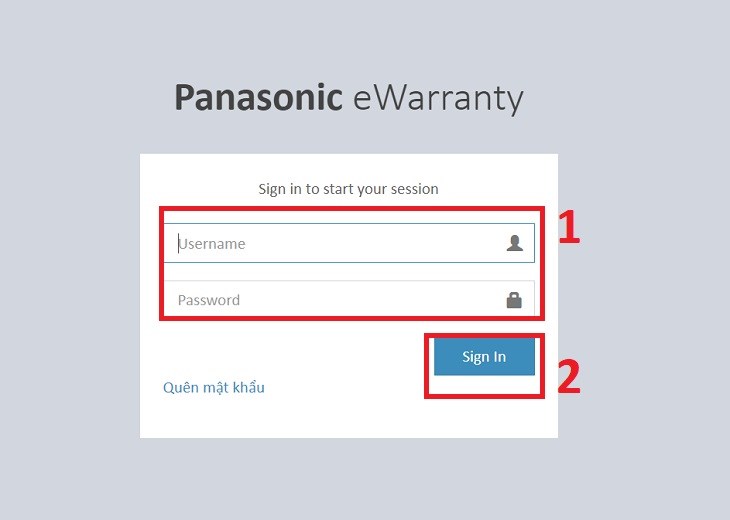Open the Quên mật khẩu link
730x520 pixels.
coord(213,387)
